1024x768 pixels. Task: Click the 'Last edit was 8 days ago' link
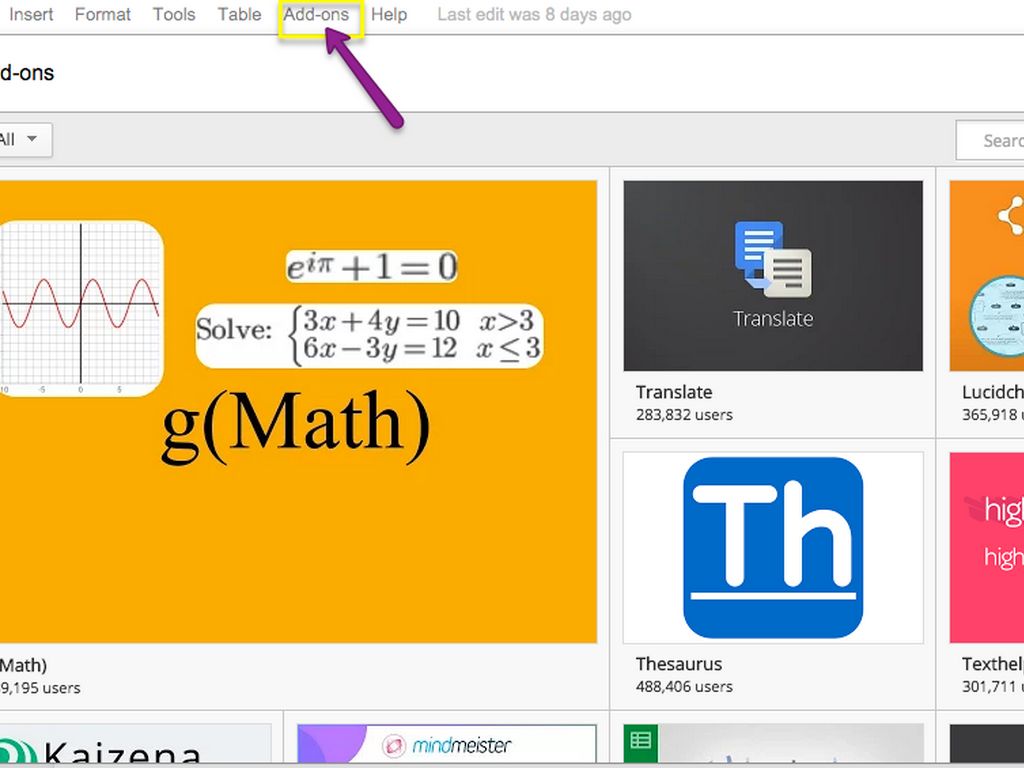tap(534, 15)
